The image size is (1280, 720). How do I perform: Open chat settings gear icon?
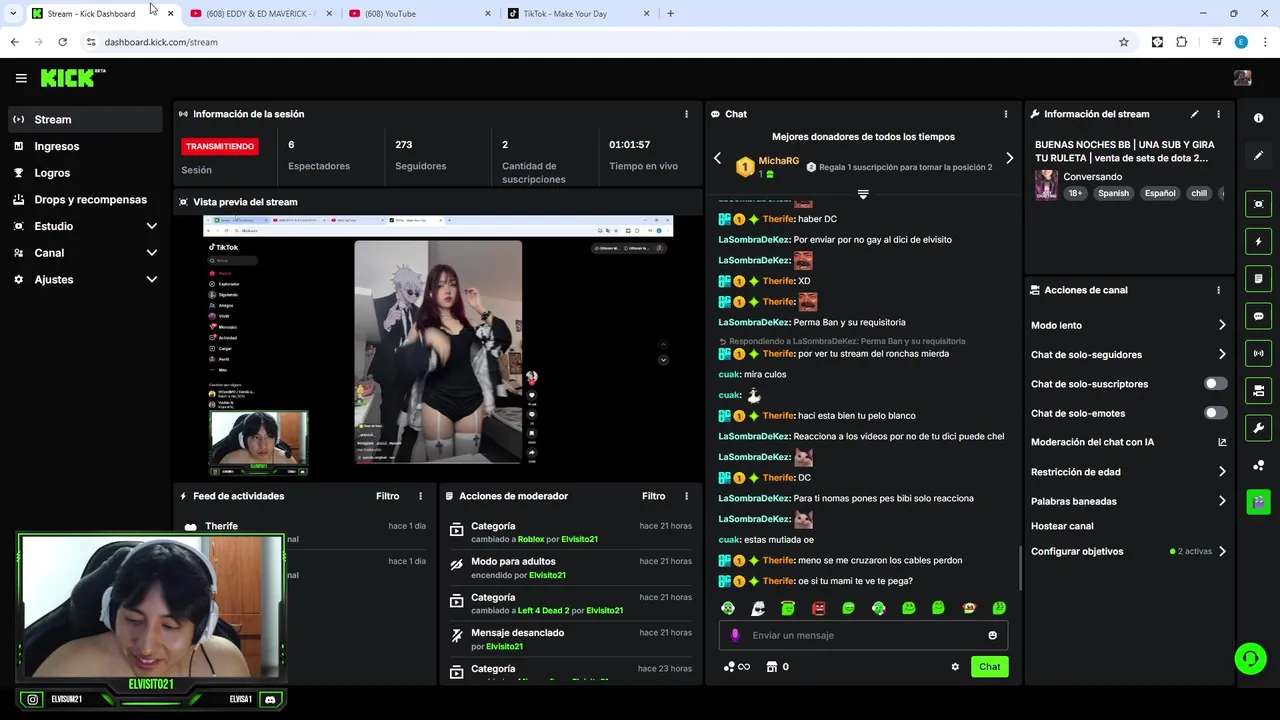click(x=955, y=667)
